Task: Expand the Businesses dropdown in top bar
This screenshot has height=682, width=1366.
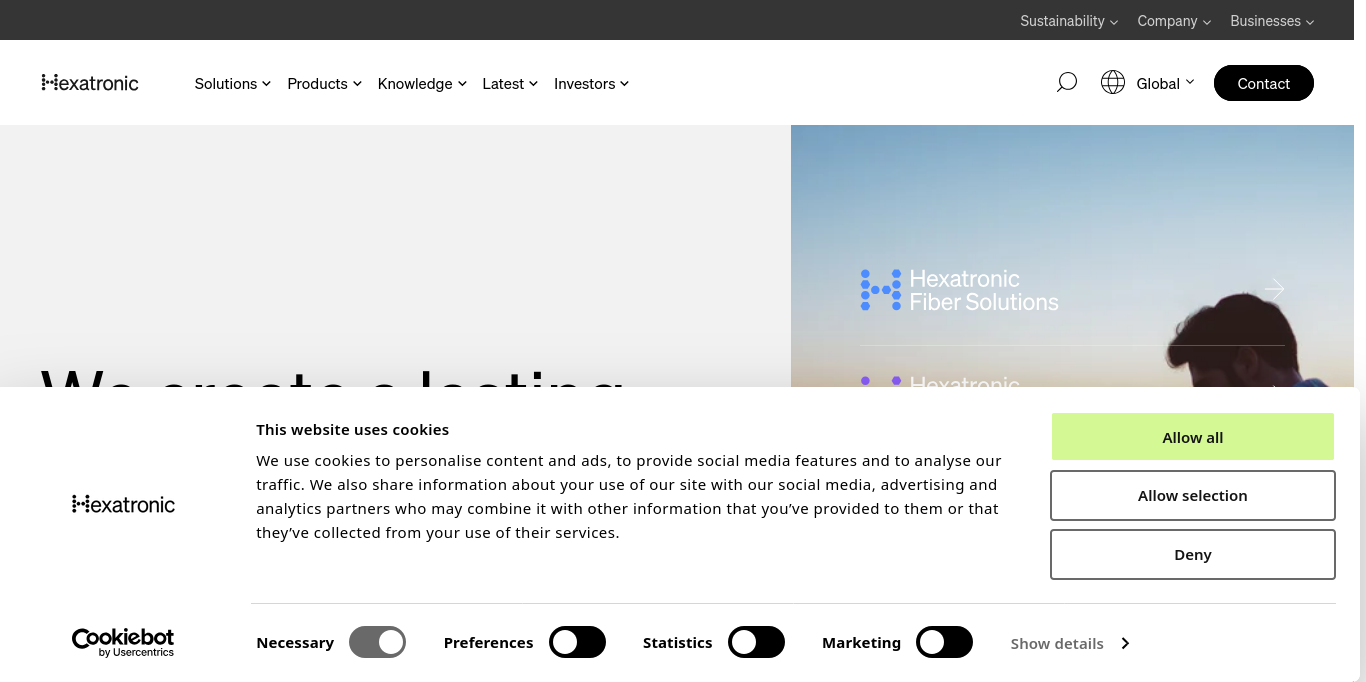Action: coord(1272,20)
